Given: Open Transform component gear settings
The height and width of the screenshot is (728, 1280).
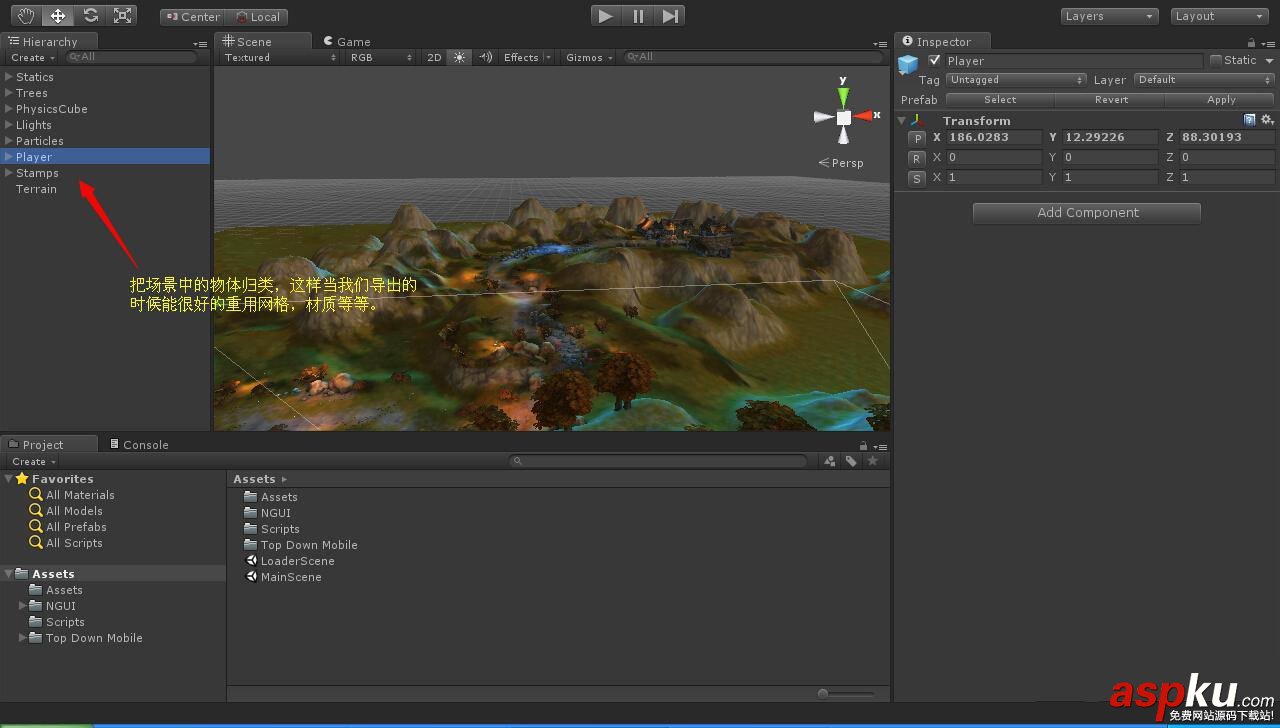Looking at the screenshot, I should coord(1267,120).
